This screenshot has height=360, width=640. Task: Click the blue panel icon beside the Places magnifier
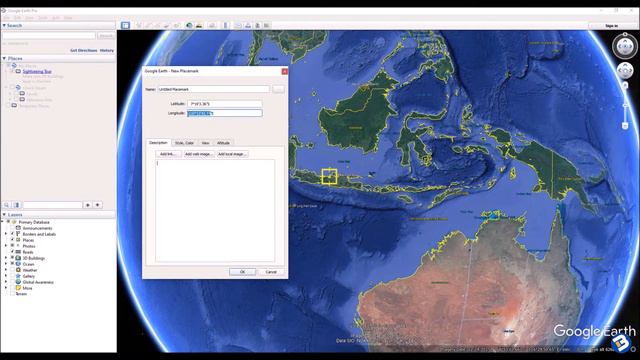pos(17,205)
